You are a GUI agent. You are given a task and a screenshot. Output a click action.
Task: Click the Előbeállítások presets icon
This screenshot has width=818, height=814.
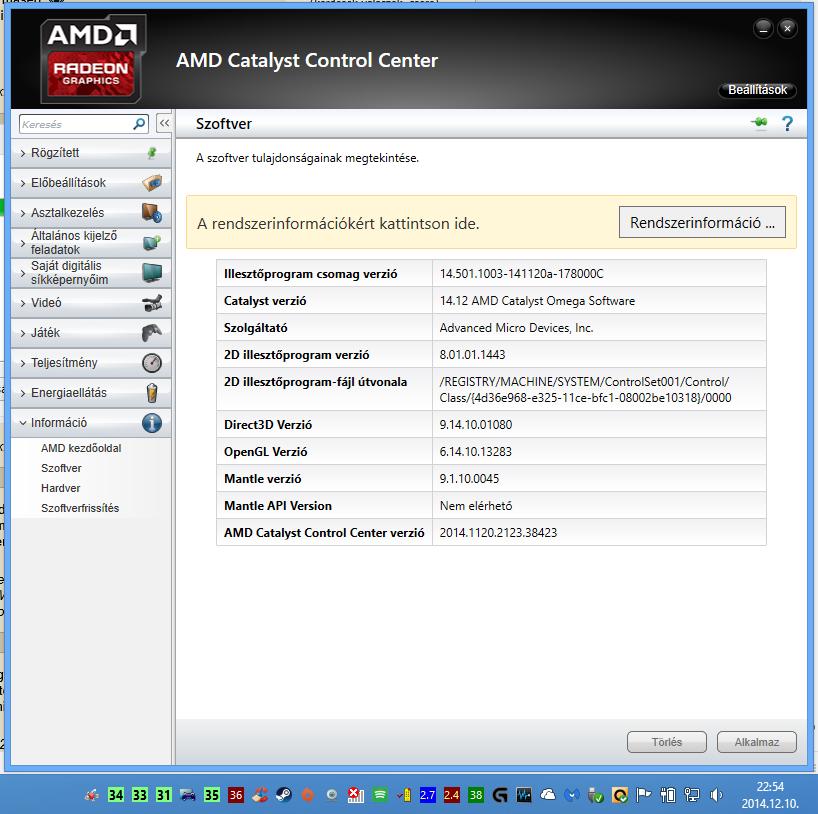[x=152, y=183]
